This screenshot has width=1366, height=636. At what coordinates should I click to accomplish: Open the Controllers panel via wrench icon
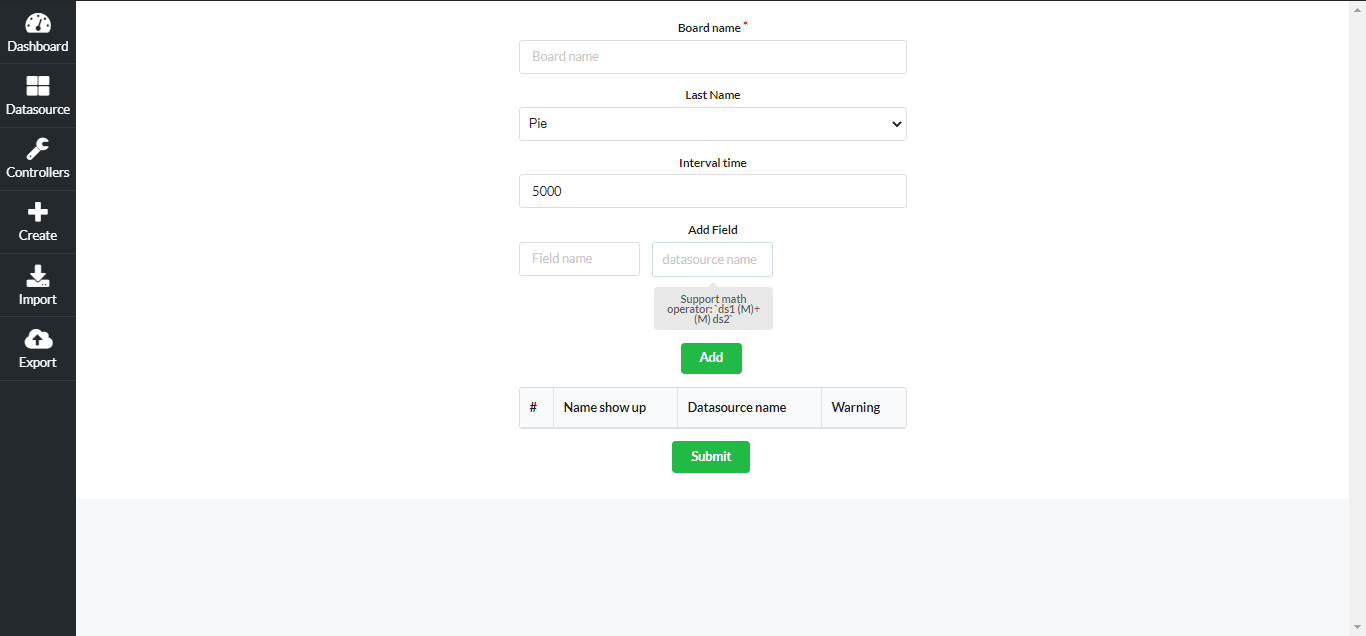[x=37, y=158]
